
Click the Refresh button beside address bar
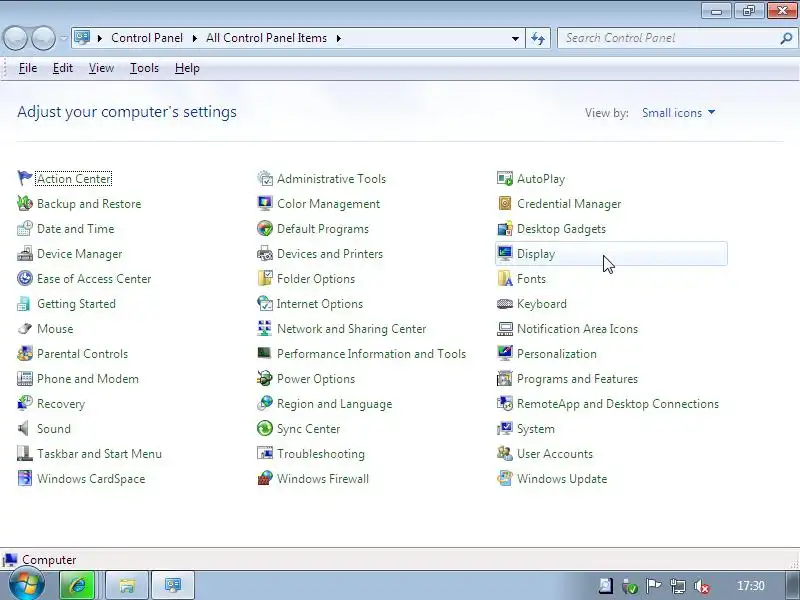pyautogui.click(x=538, y=38)
